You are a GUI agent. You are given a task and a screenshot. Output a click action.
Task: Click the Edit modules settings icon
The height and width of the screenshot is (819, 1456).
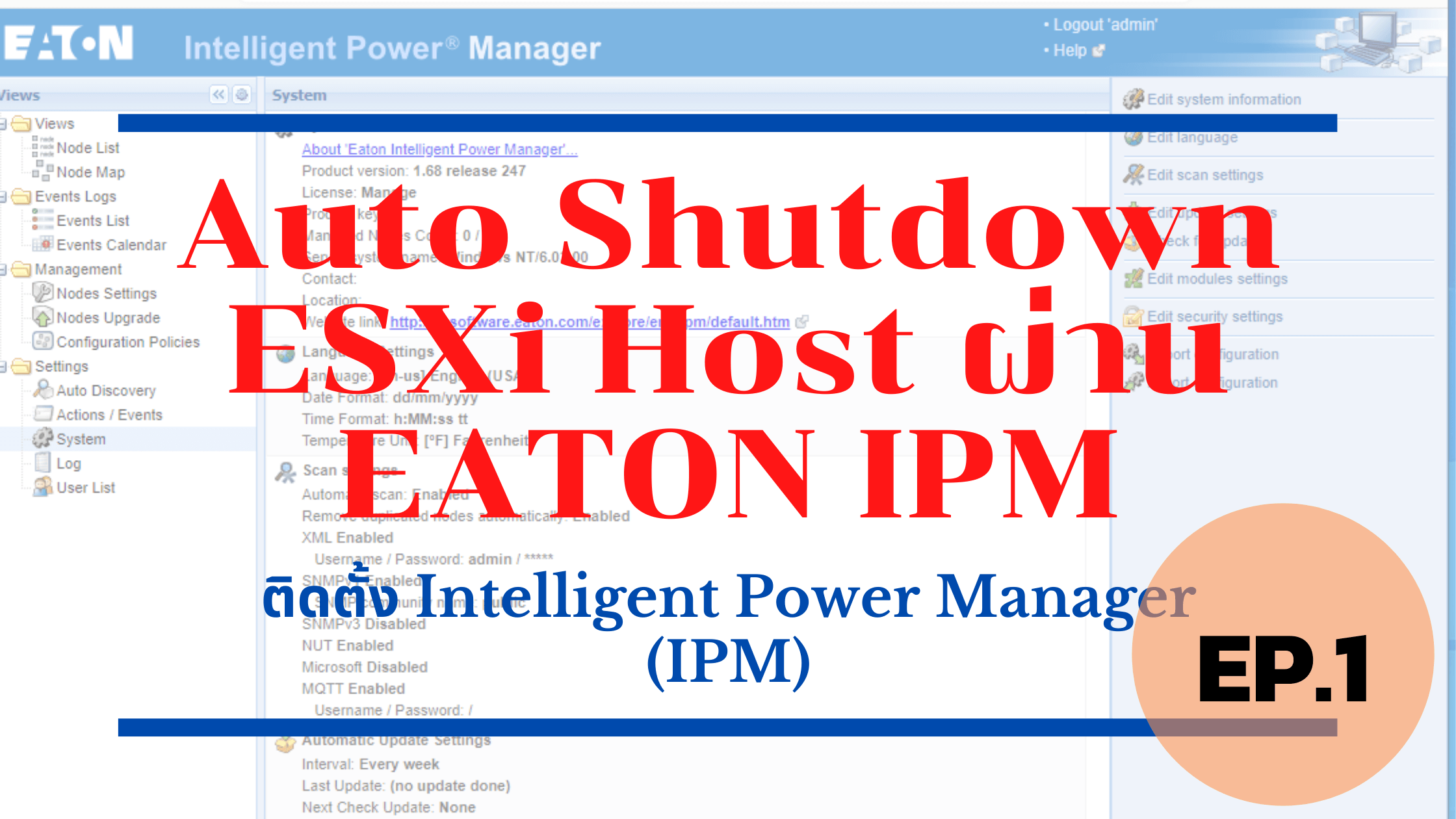point(1139,279)
